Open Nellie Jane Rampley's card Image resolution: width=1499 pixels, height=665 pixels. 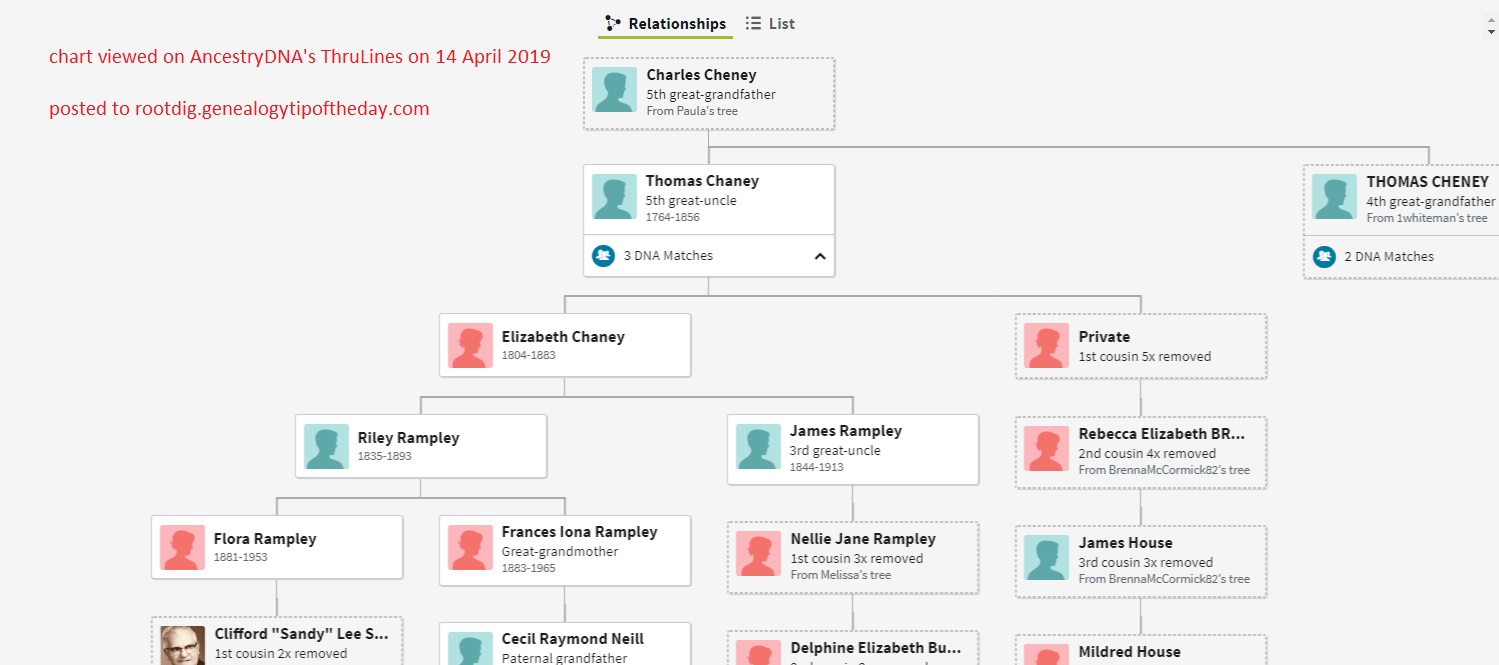(852, 556)
